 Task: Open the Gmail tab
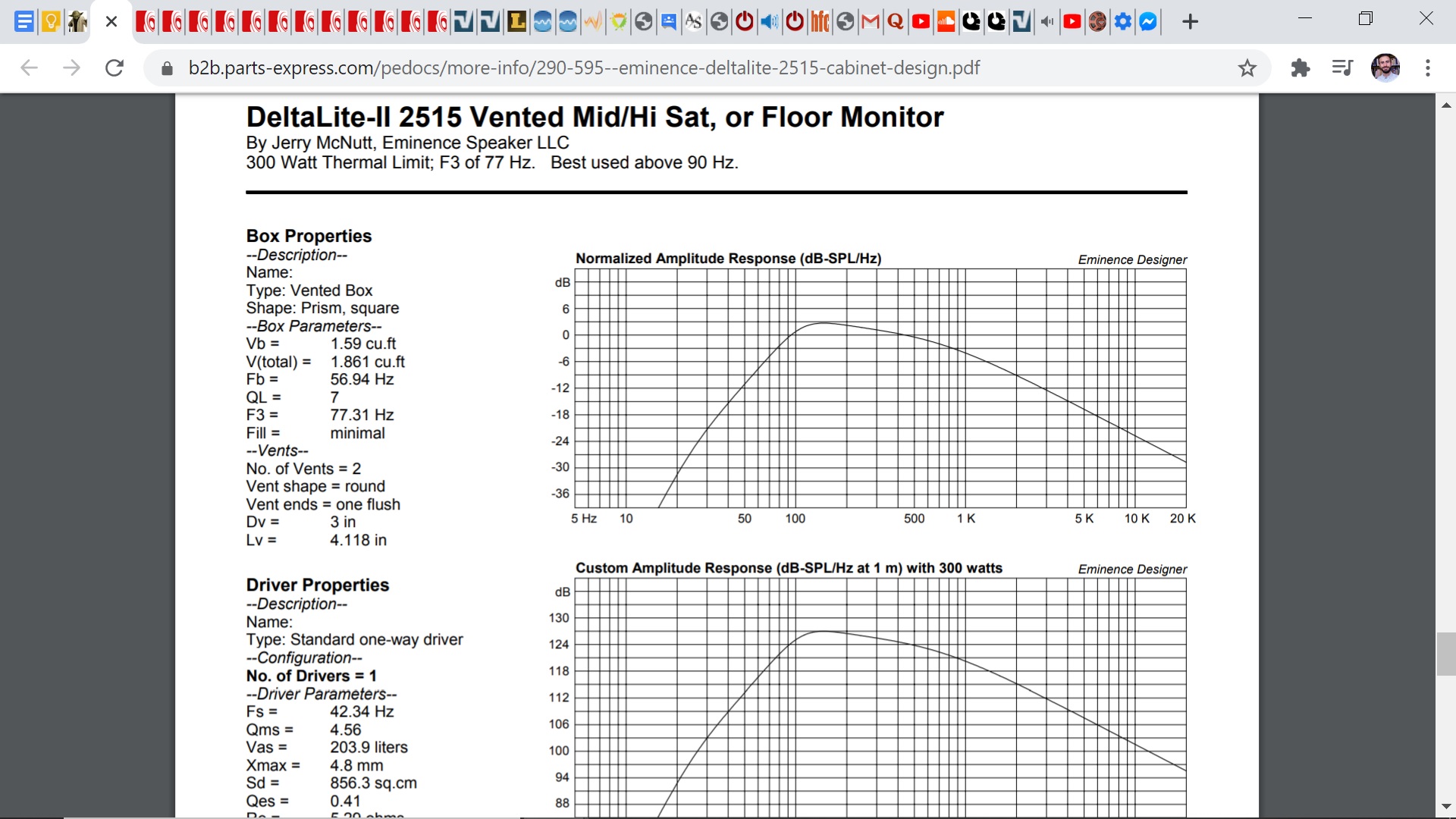(871, 21)
